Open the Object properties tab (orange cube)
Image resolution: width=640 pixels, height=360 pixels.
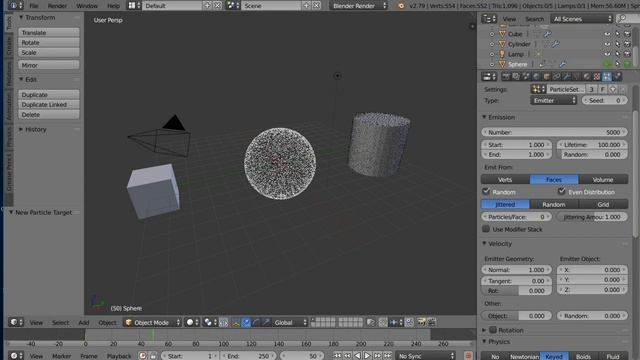pos(547,76)
